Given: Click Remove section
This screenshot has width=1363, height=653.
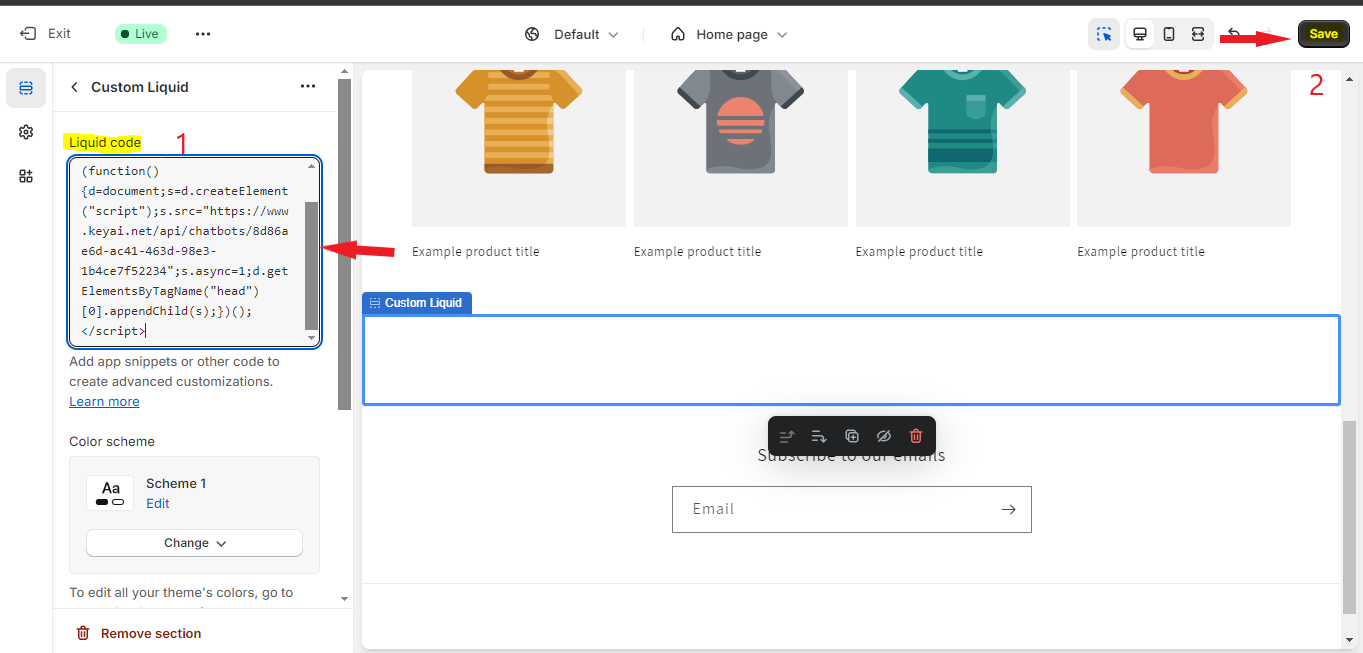Looking at the screenshot, I should (139, 633).
